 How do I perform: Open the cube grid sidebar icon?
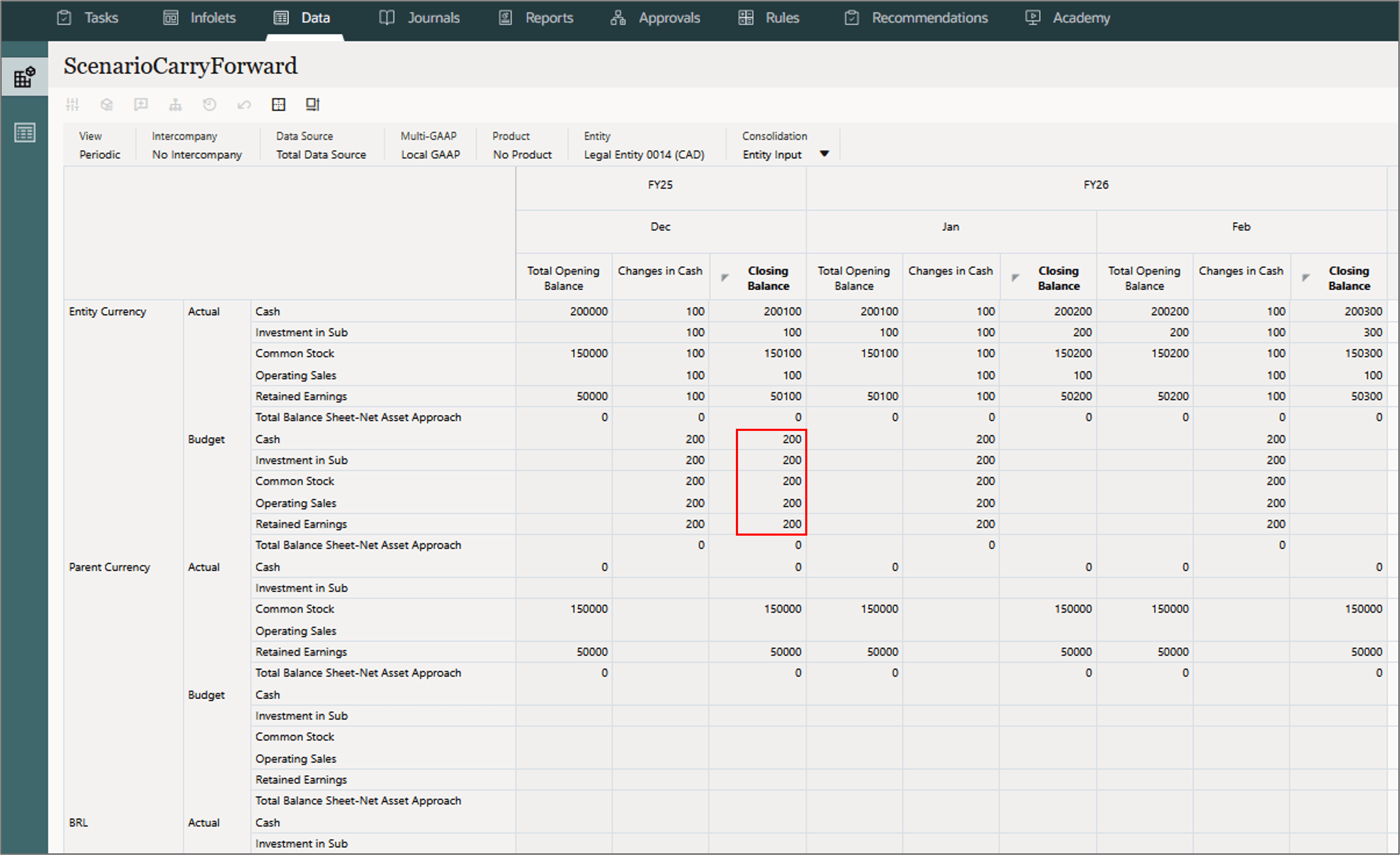coord(25,77)
